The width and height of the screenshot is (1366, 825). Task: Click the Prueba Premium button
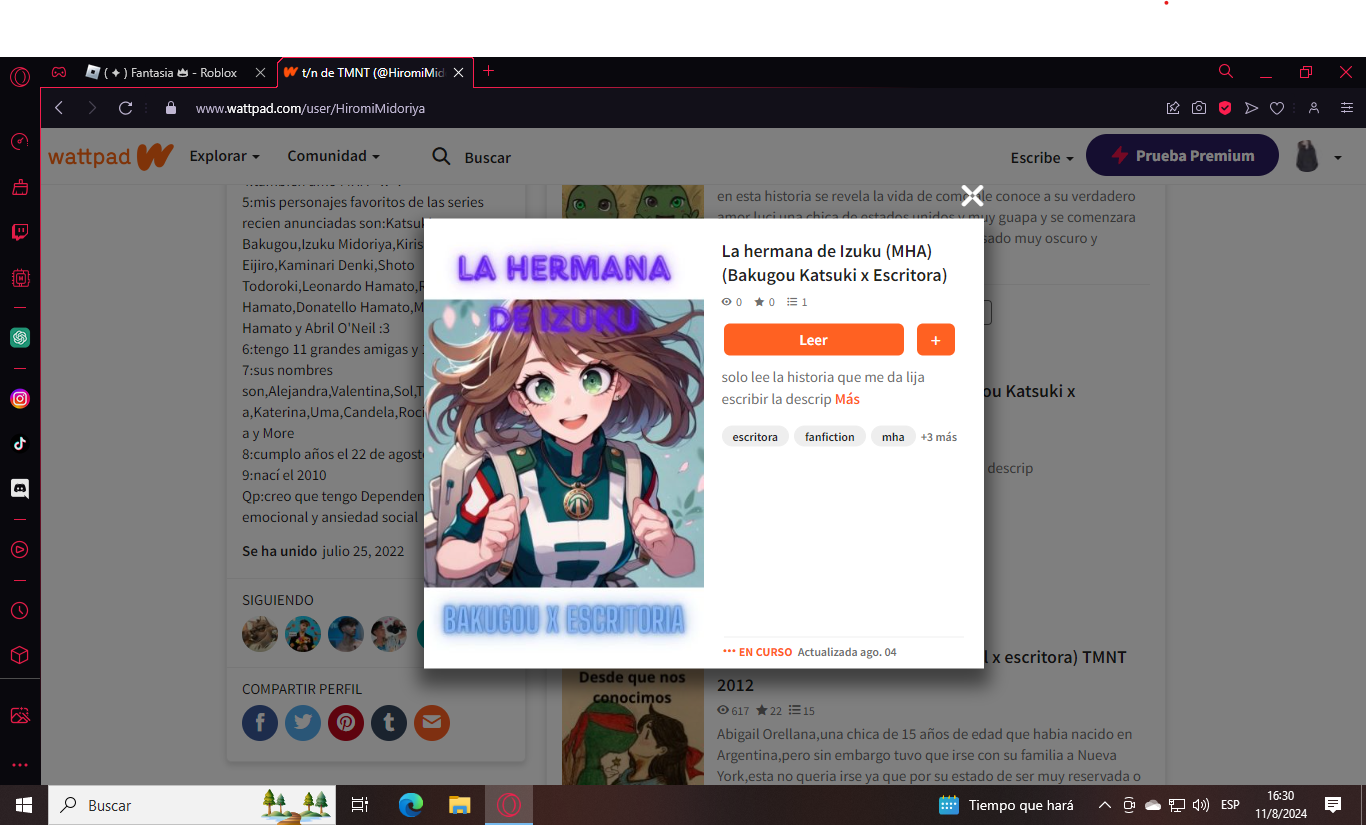pyautogui.click(x=1182, y=155)
